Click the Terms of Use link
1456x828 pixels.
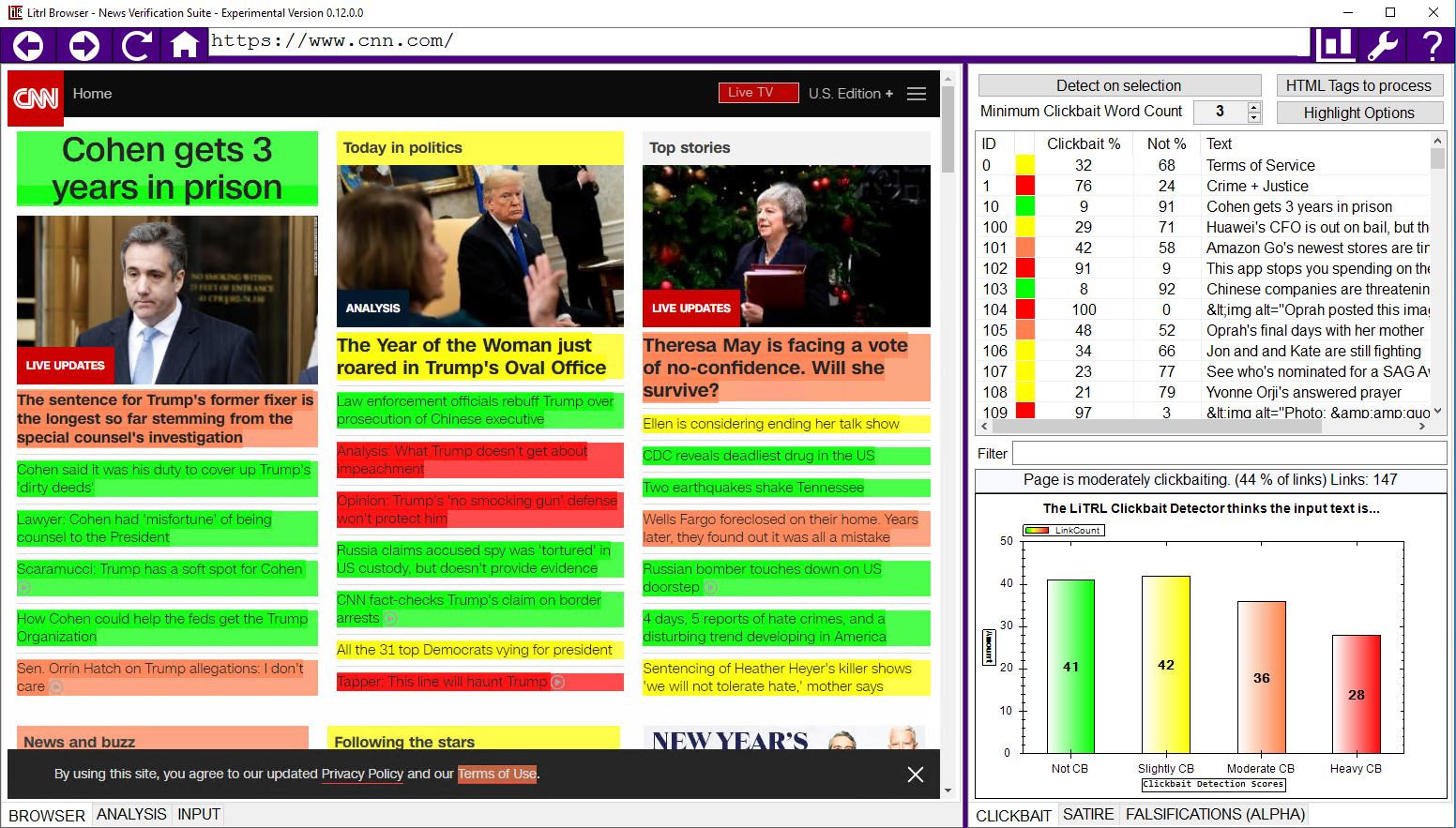click(497, 774)
